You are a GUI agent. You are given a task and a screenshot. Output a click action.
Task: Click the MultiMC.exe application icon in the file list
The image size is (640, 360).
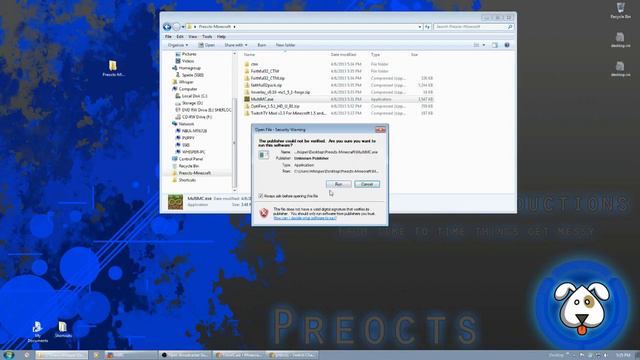(247, 99)
